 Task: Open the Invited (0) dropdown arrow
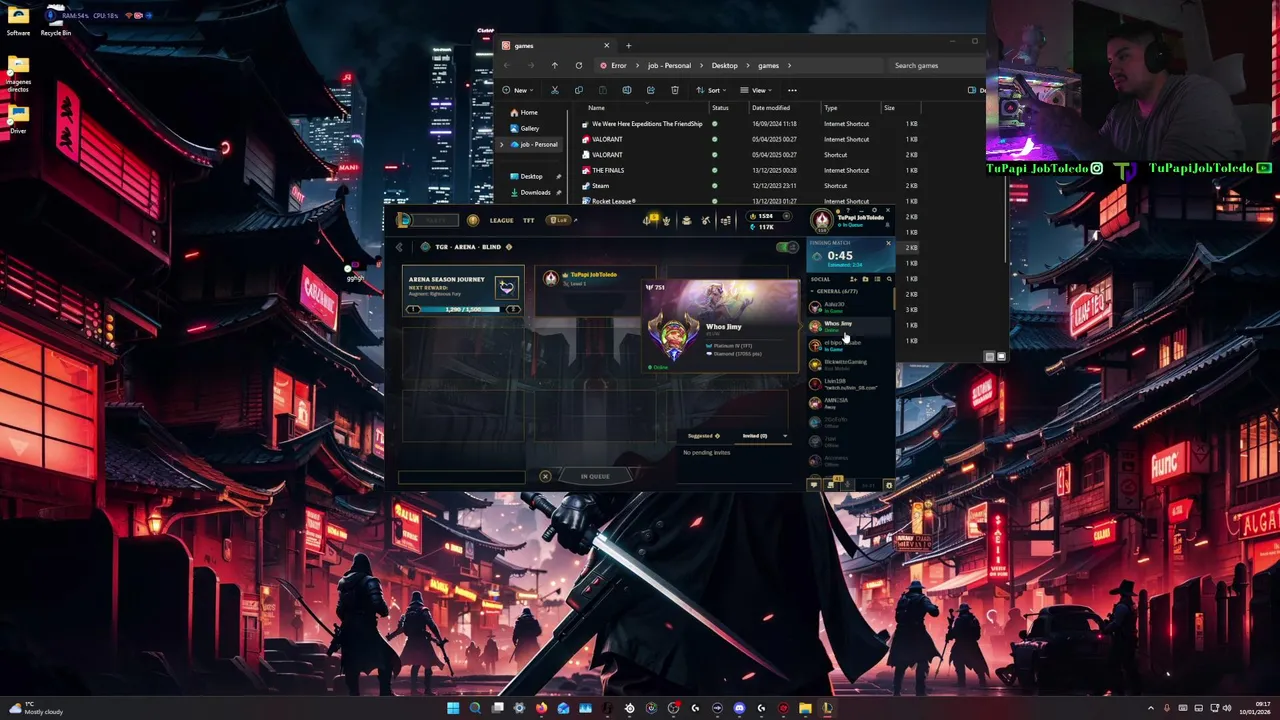785,436
